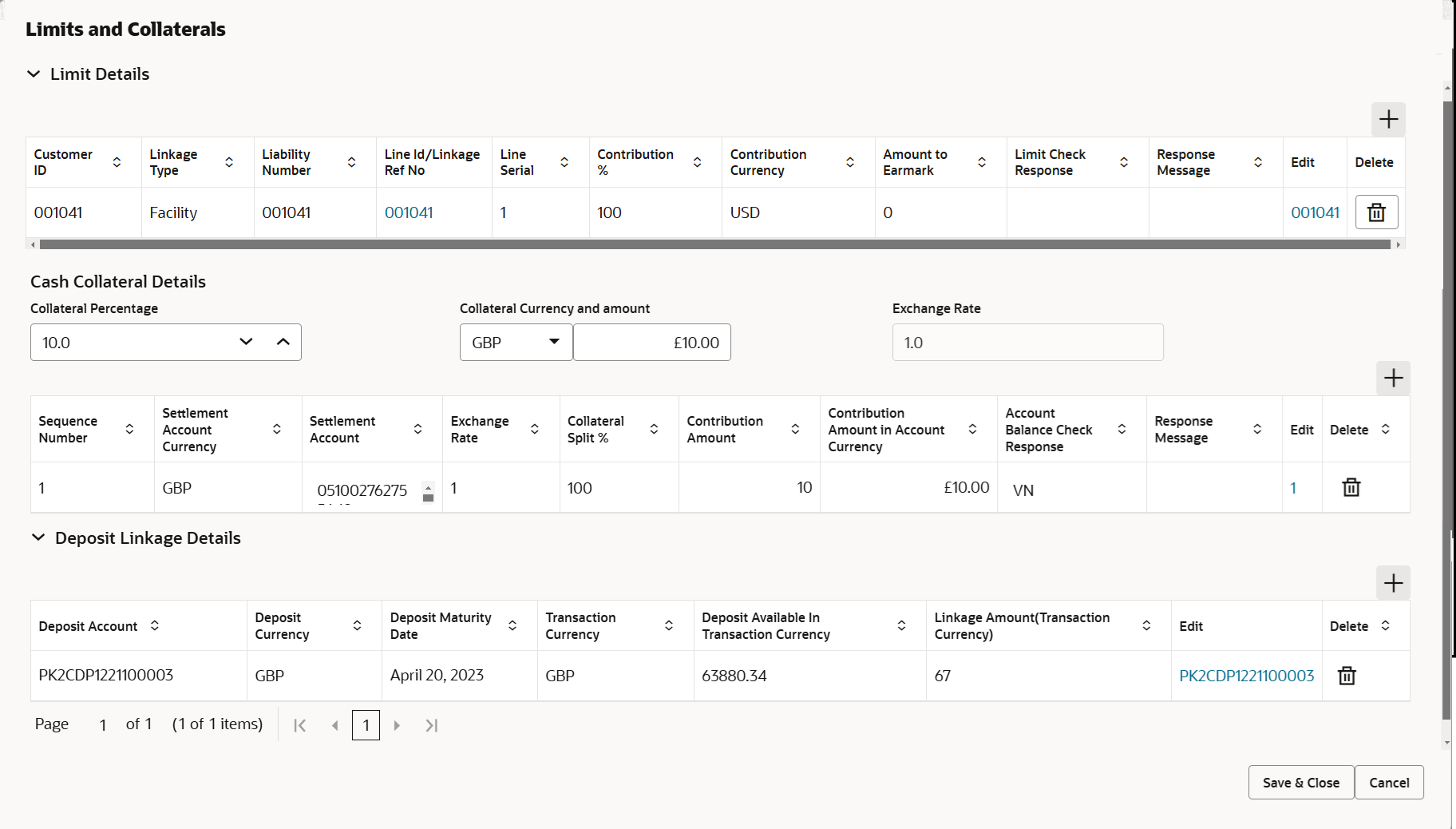Click the Cancel button
The height and width of the screenshot is (829, 1456).
click(1389, 782)
